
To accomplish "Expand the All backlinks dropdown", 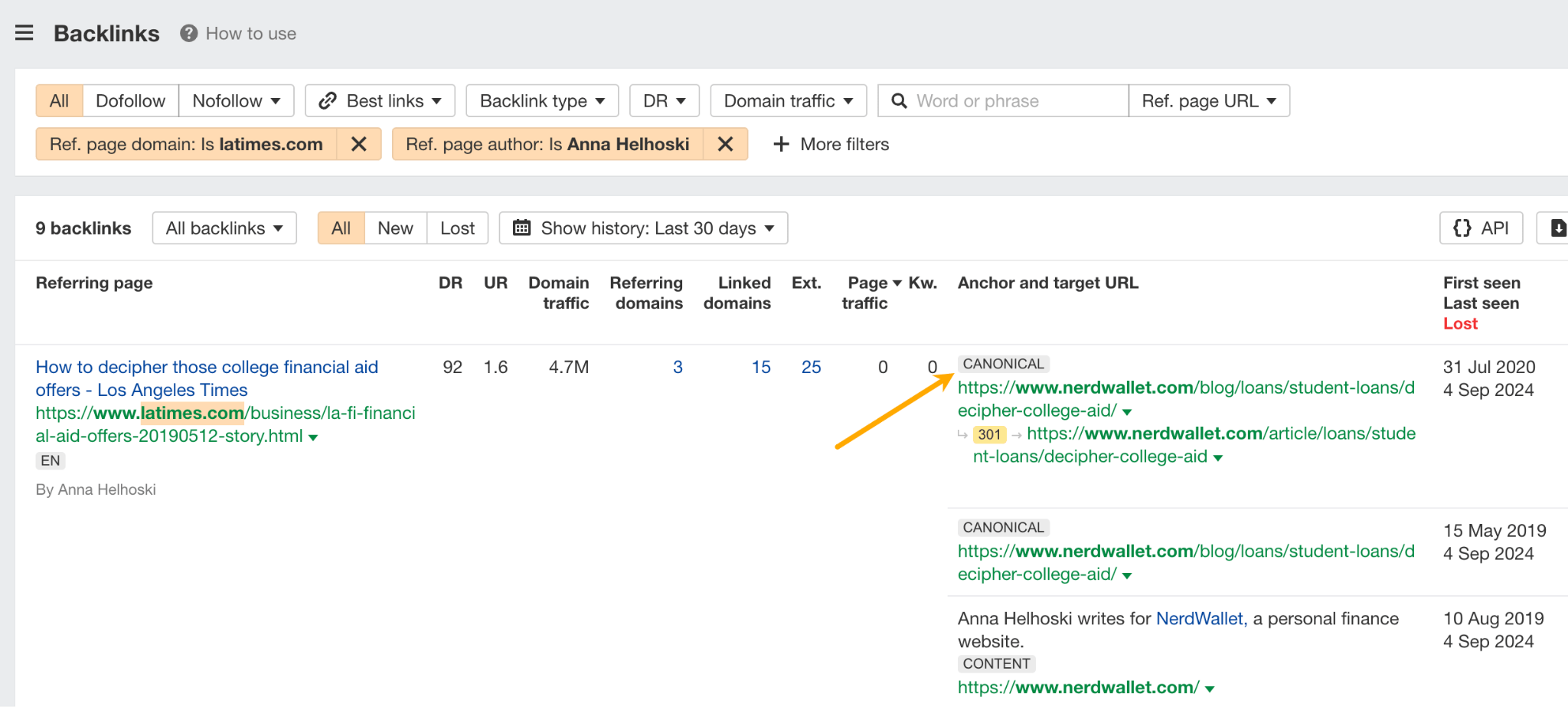I will pos(224,227).
